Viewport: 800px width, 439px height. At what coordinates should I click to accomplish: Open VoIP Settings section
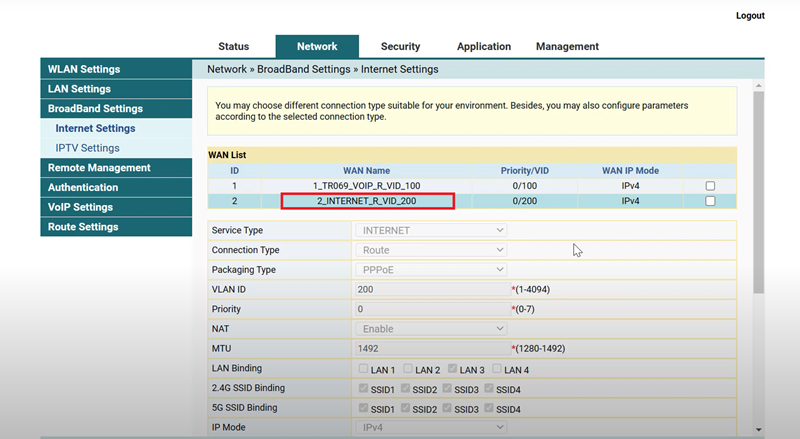point(80,207)
